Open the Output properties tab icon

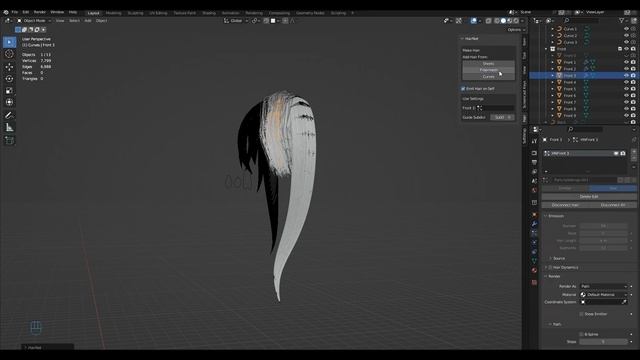point(534,162)
